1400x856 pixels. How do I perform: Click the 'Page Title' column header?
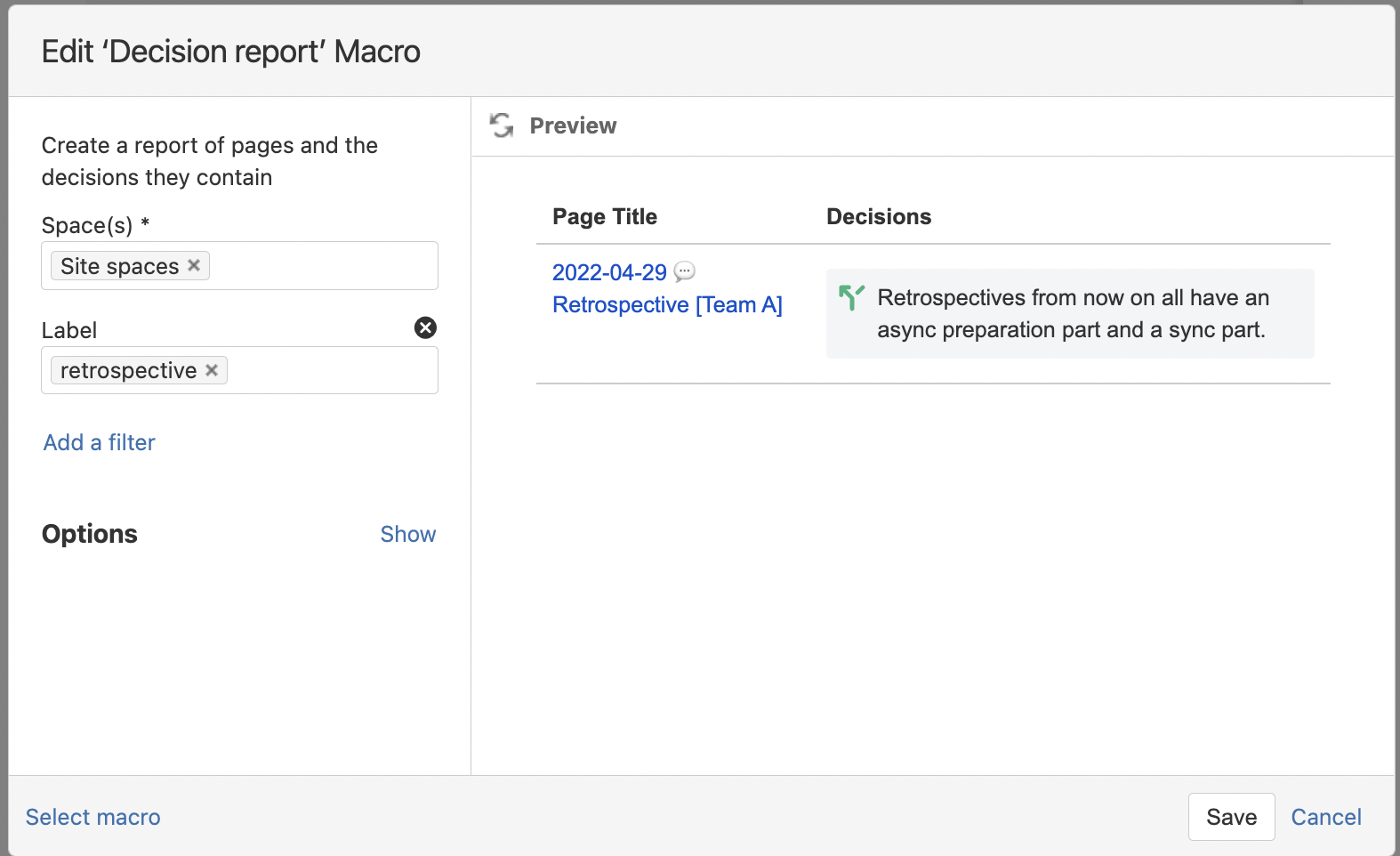[x=605, y=216]
